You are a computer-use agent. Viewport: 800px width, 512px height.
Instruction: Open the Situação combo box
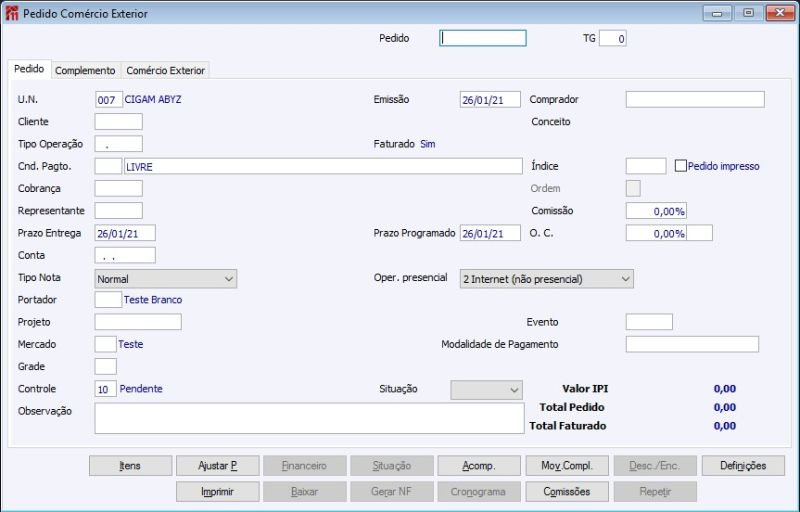click(x=486, y=390)
